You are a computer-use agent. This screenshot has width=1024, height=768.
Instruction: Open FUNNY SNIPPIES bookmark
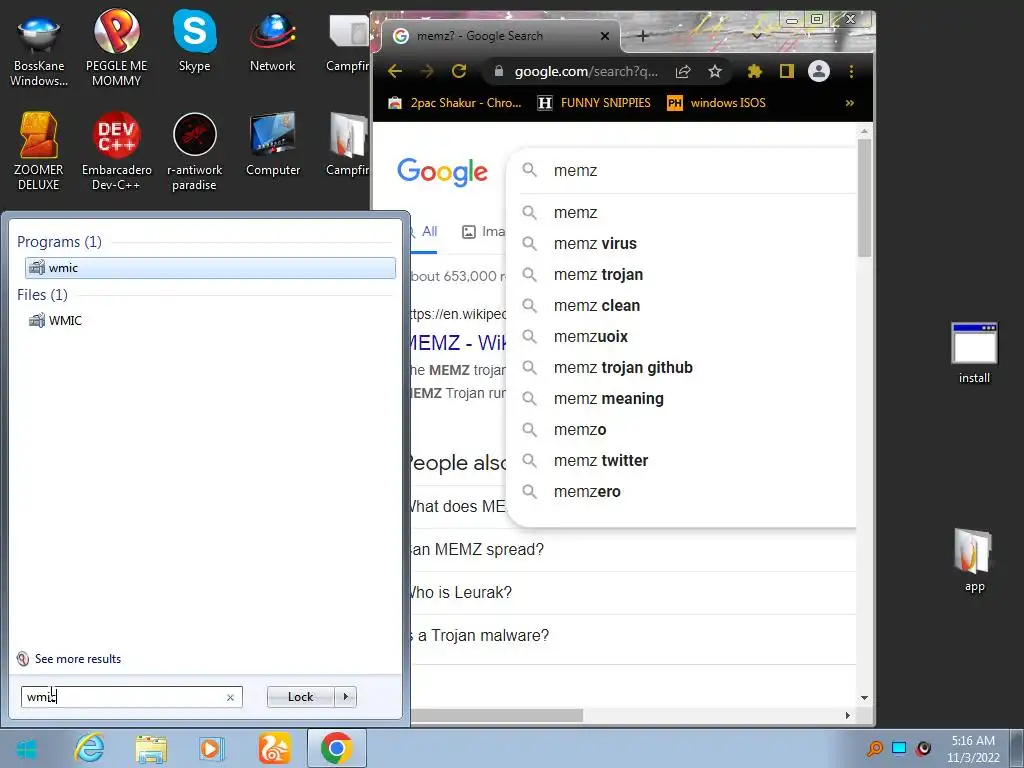[x=594, y=103]
